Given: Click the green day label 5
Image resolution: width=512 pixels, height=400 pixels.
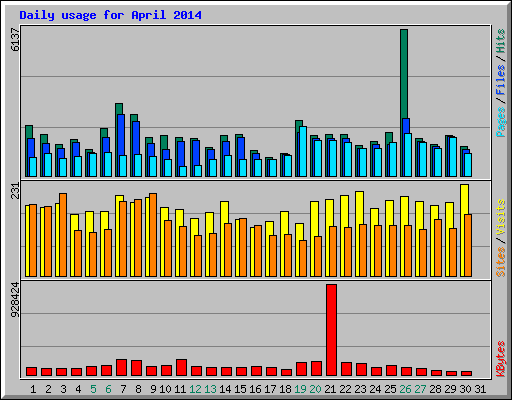Looking at the screenshot, I should tap(93, 389).
